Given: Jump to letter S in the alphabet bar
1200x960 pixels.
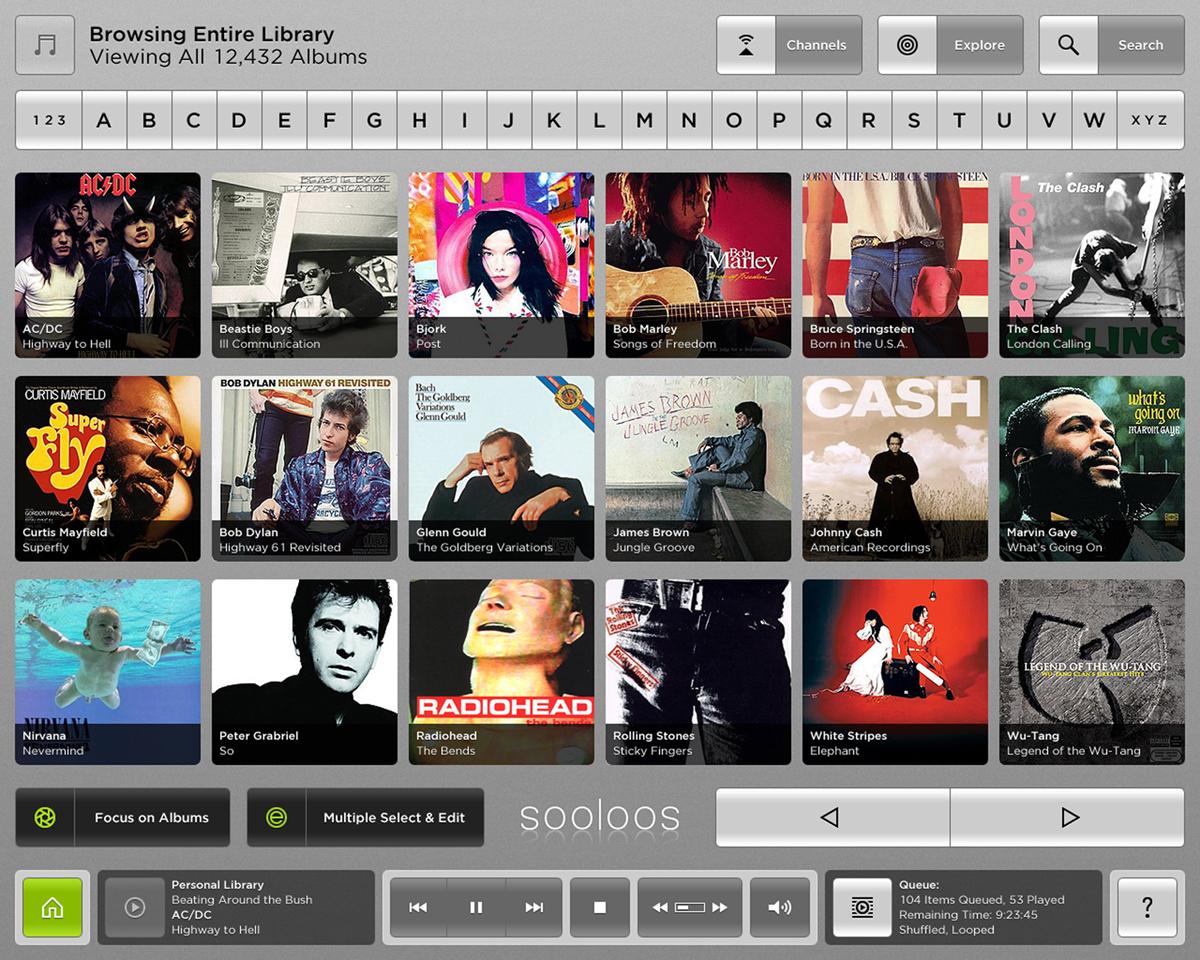Looking at the screenshot, I should (x=914, y=120).
